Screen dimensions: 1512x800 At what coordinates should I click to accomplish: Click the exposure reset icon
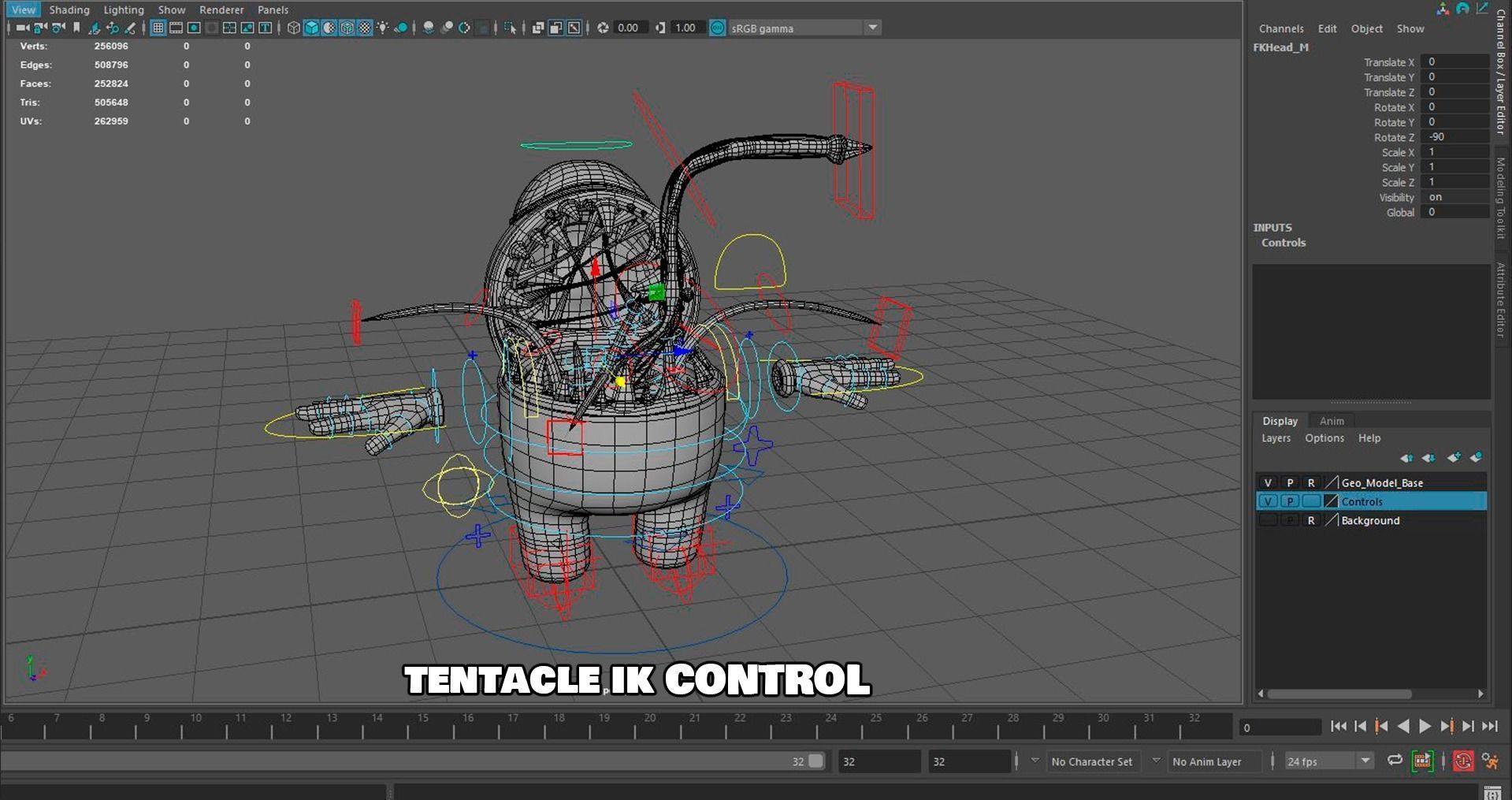click(603, 28)
